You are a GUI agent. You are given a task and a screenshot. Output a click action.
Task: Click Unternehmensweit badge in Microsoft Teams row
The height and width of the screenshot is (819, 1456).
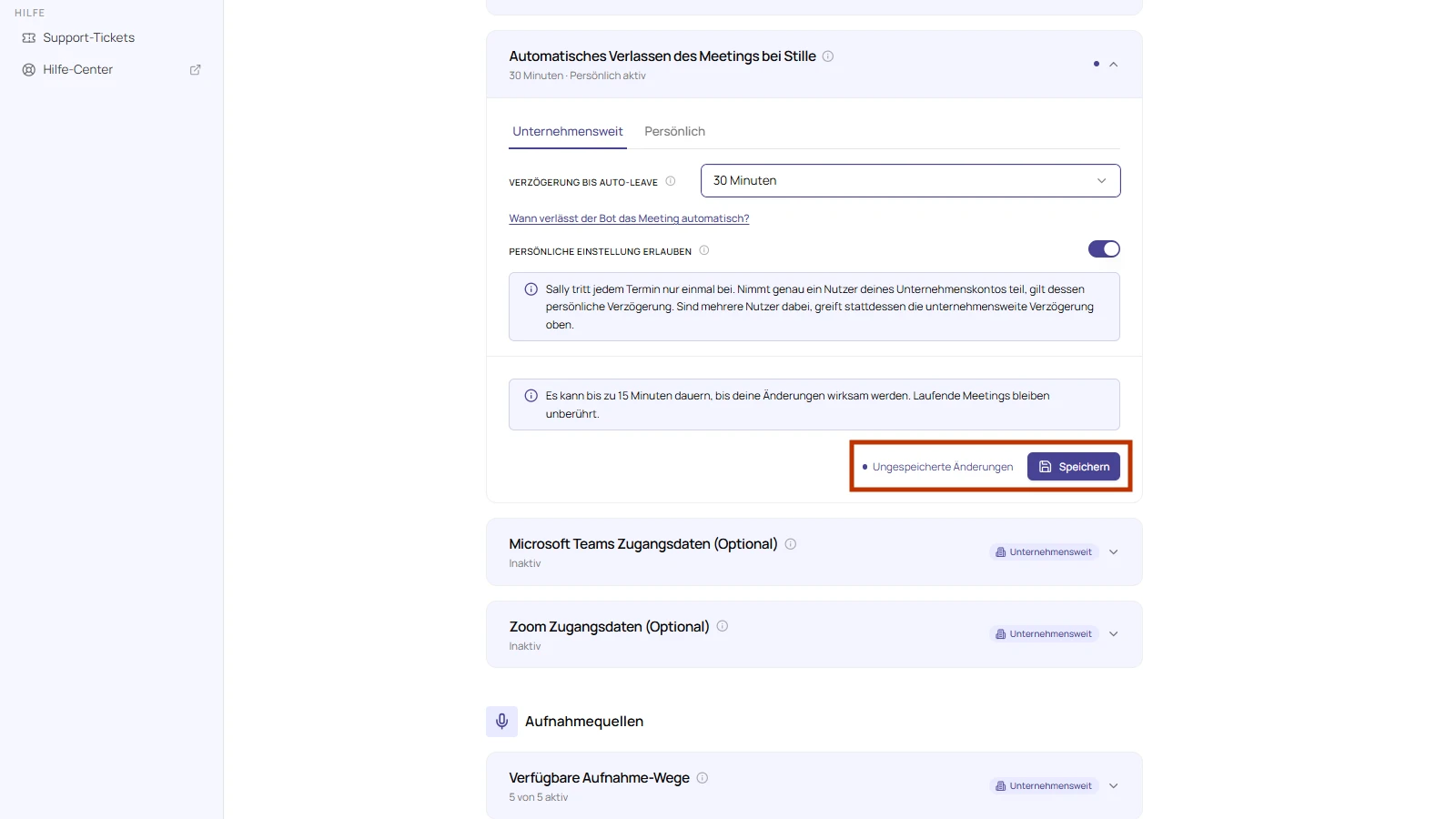(x=1044, y=552)
